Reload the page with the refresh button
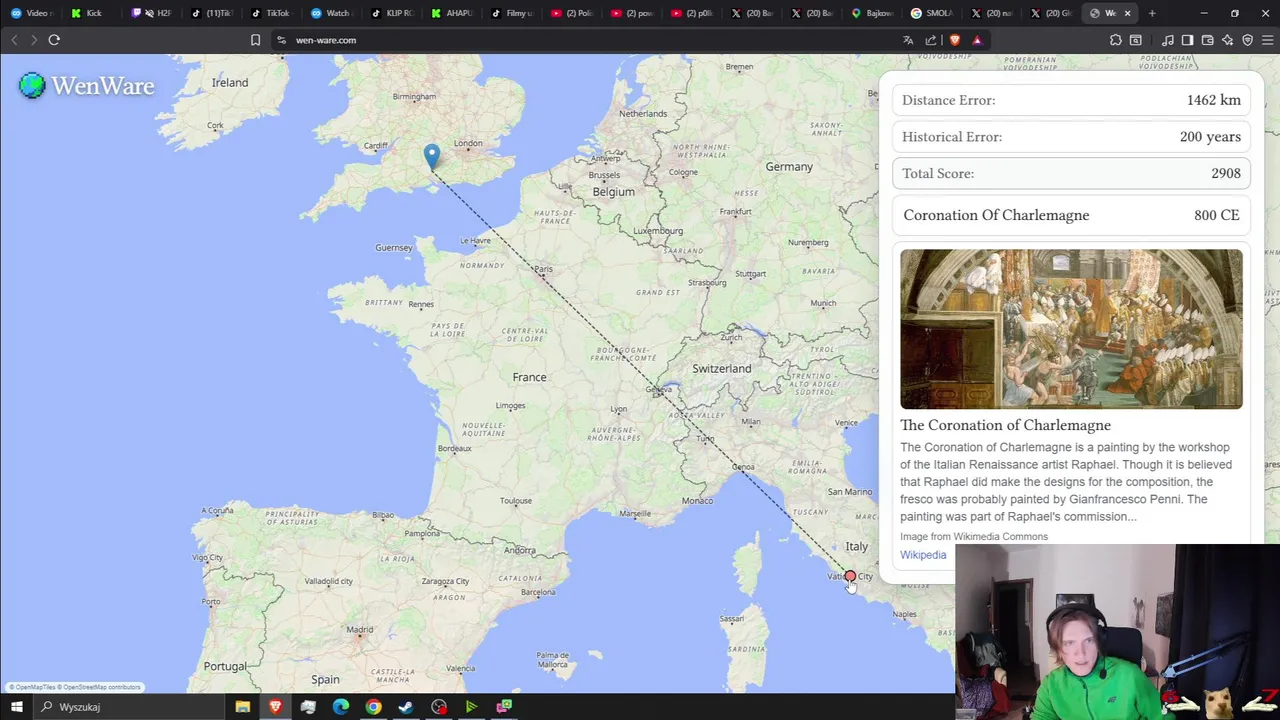The image size is (1280, 720). (x=54, y=40)
